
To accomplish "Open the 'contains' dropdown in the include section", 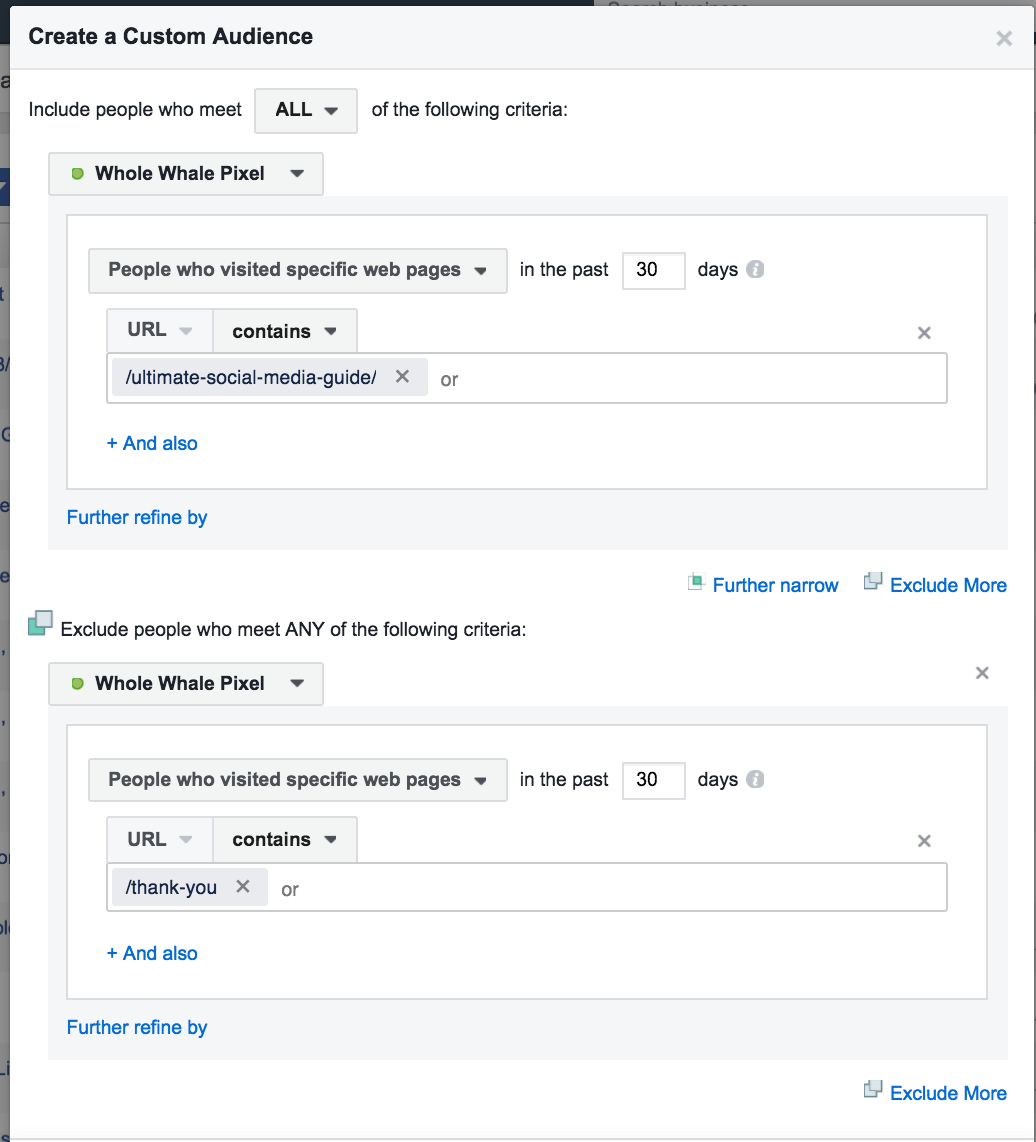I will (284, 330).
